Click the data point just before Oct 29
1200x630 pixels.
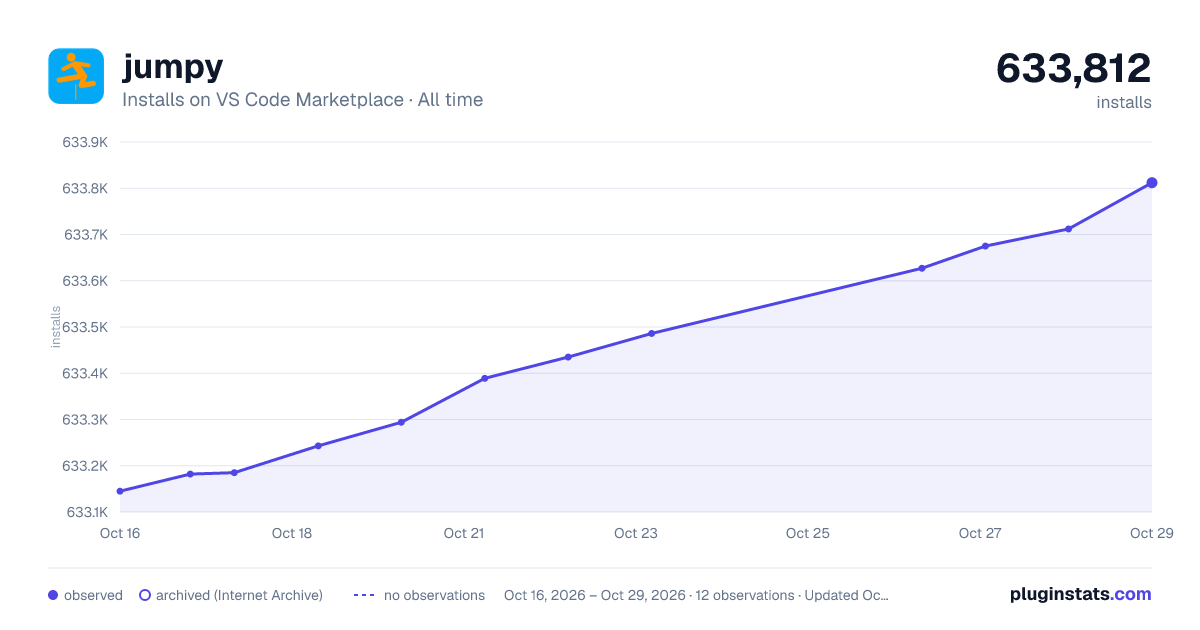click(x=1068, y=229)
